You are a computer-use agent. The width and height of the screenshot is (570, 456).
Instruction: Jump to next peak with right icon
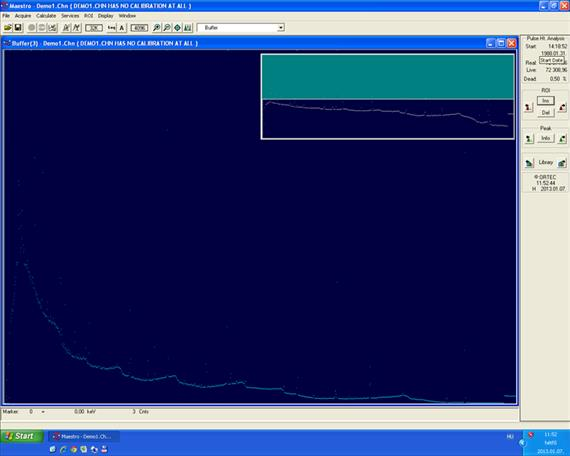(562, 139)
